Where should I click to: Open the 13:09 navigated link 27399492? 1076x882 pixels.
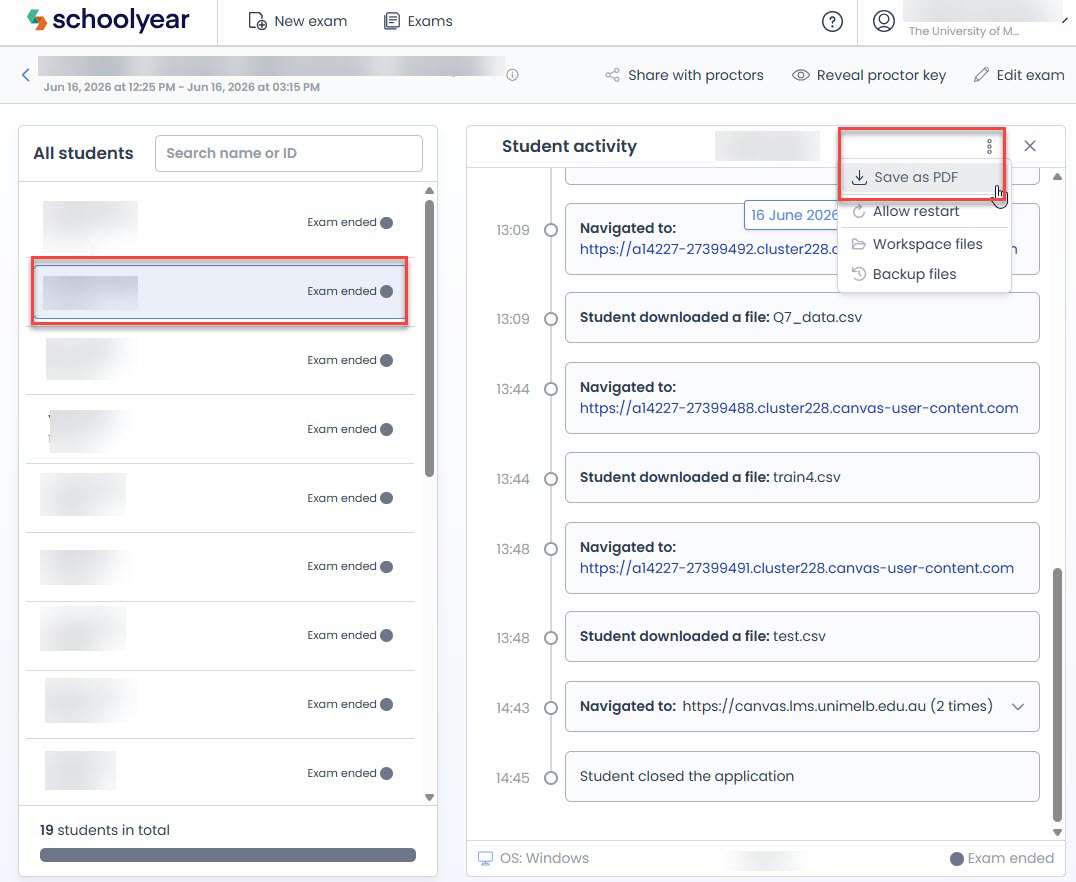(708, 249)
